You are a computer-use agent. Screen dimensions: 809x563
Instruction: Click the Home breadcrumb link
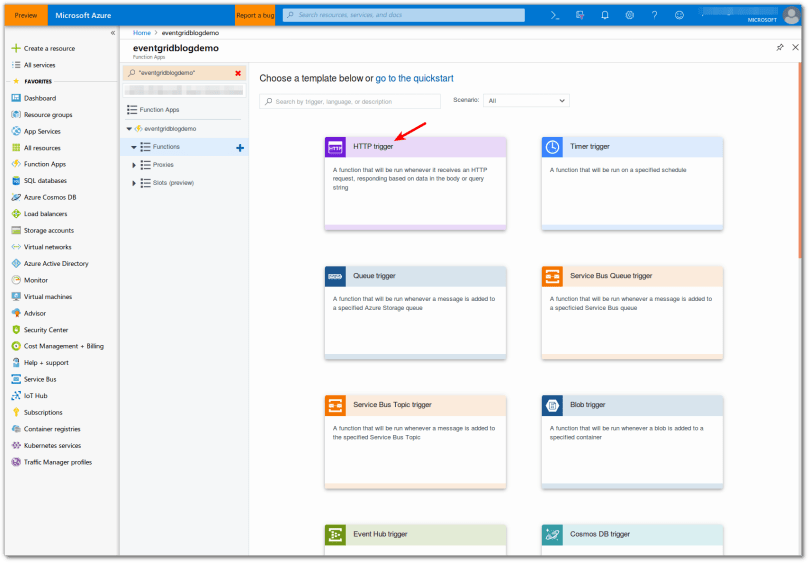(142, 33)
